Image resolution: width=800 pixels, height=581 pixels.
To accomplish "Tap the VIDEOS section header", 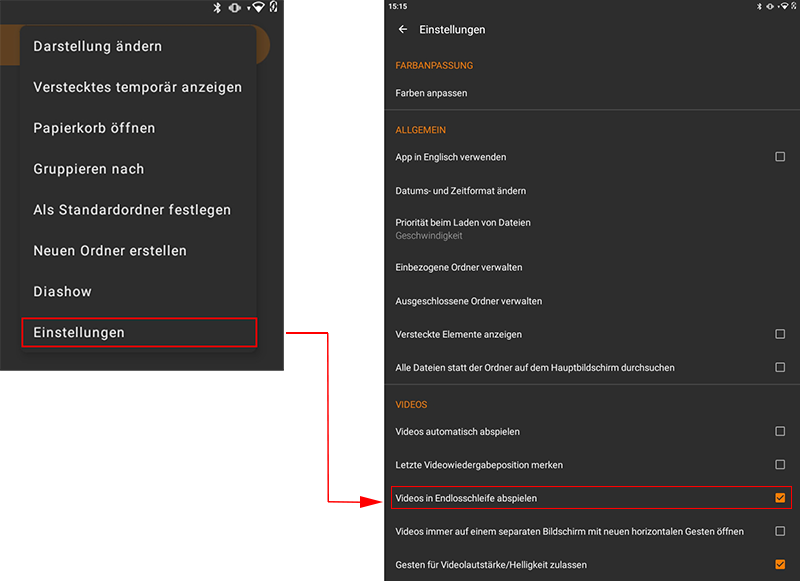I will pyautogui.click(x=411, y=405).
